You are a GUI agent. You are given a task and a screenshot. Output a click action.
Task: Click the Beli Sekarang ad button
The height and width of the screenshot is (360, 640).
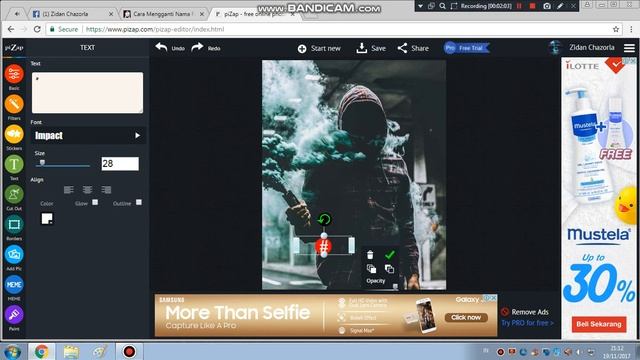(599, 324)
